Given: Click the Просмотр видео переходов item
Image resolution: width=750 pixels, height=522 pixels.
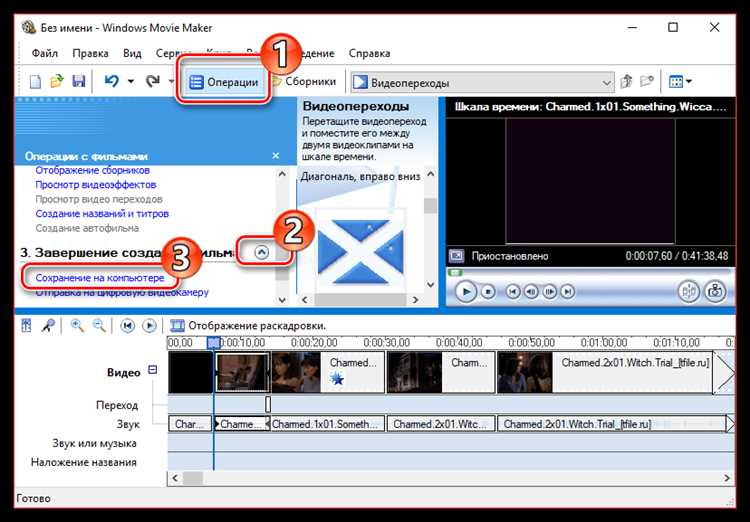Looking at the screenshot, I should 99,199.
